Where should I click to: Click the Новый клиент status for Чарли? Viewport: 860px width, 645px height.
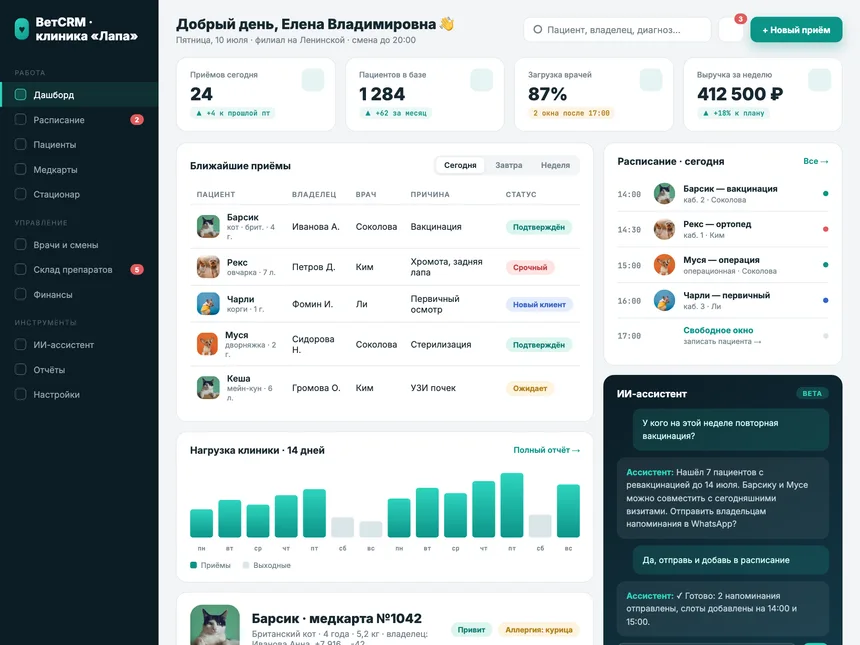539,304
